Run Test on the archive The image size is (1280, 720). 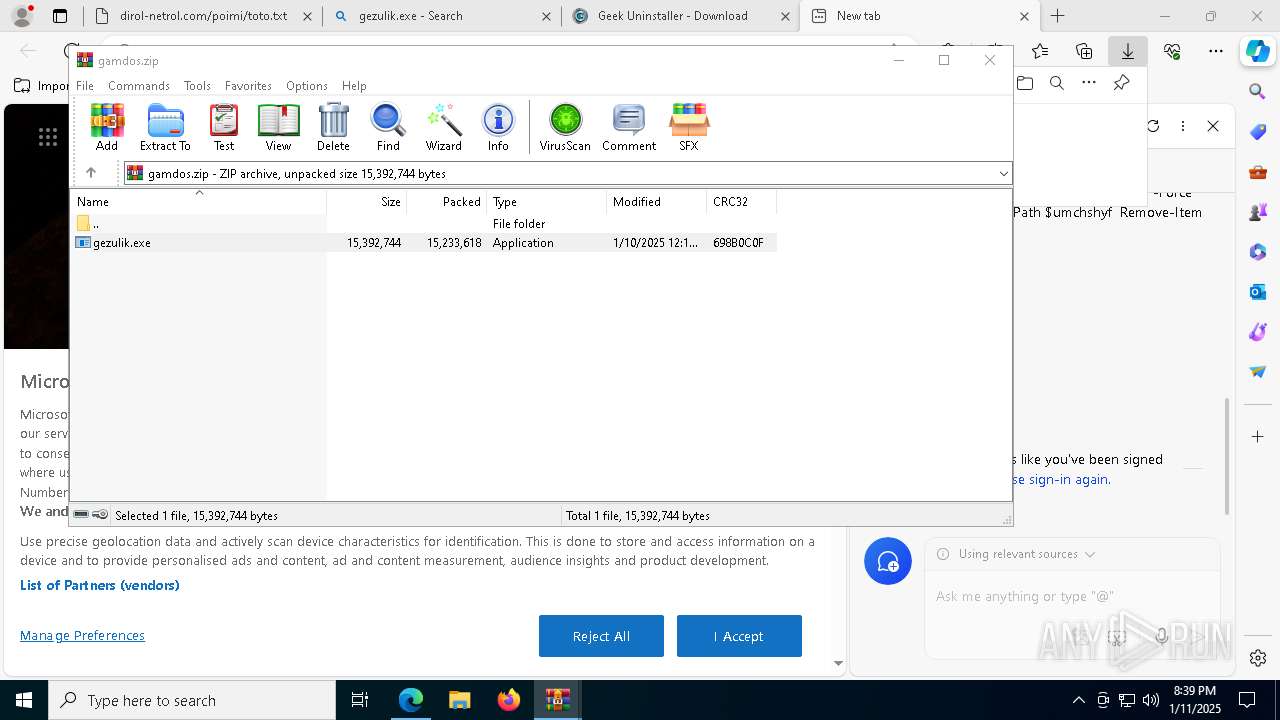click(224, 127)
